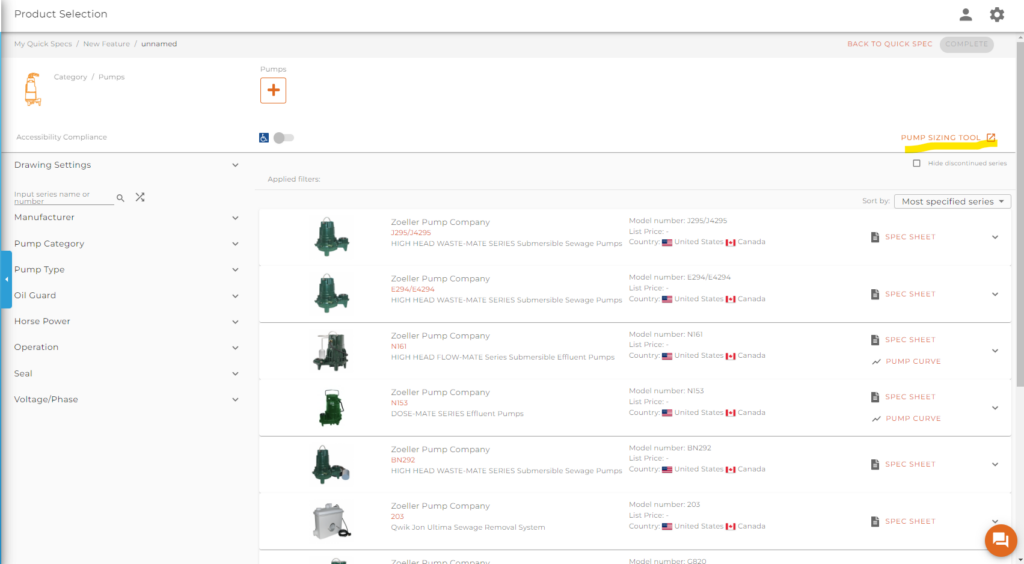This screenshot has width=1024, height=564.
Task: Expand the J295/J4295 product row chevron
Action: [995, 238]
